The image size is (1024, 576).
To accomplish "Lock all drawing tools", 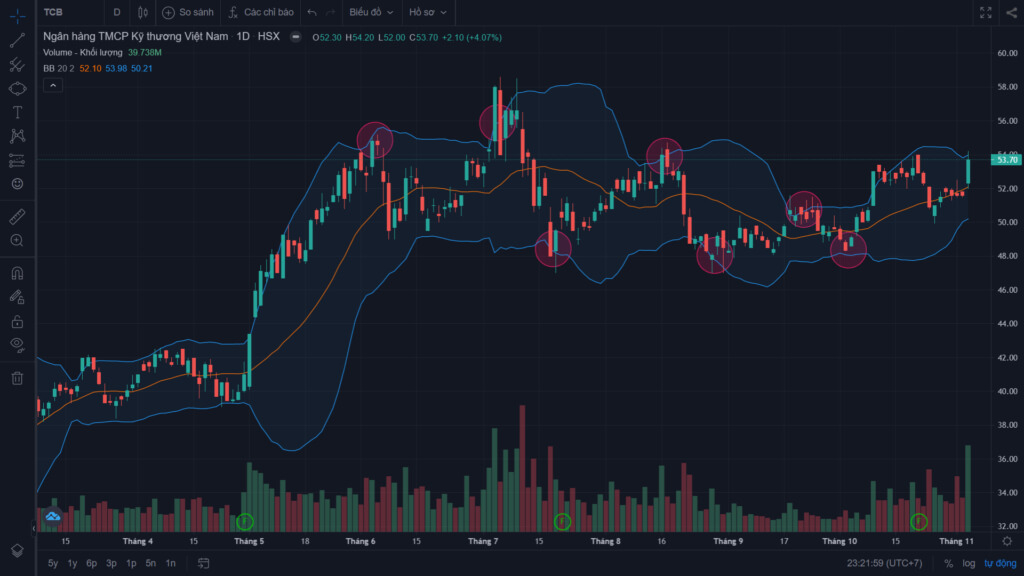I will (18, 321).
